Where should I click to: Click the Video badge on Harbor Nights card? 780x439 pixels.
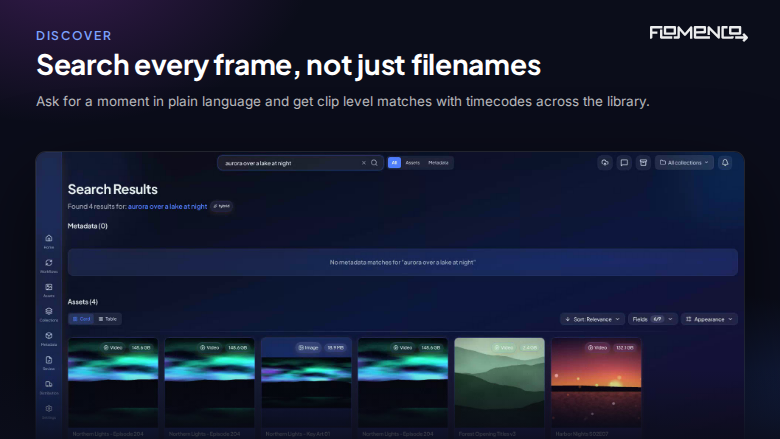[597, 348]
